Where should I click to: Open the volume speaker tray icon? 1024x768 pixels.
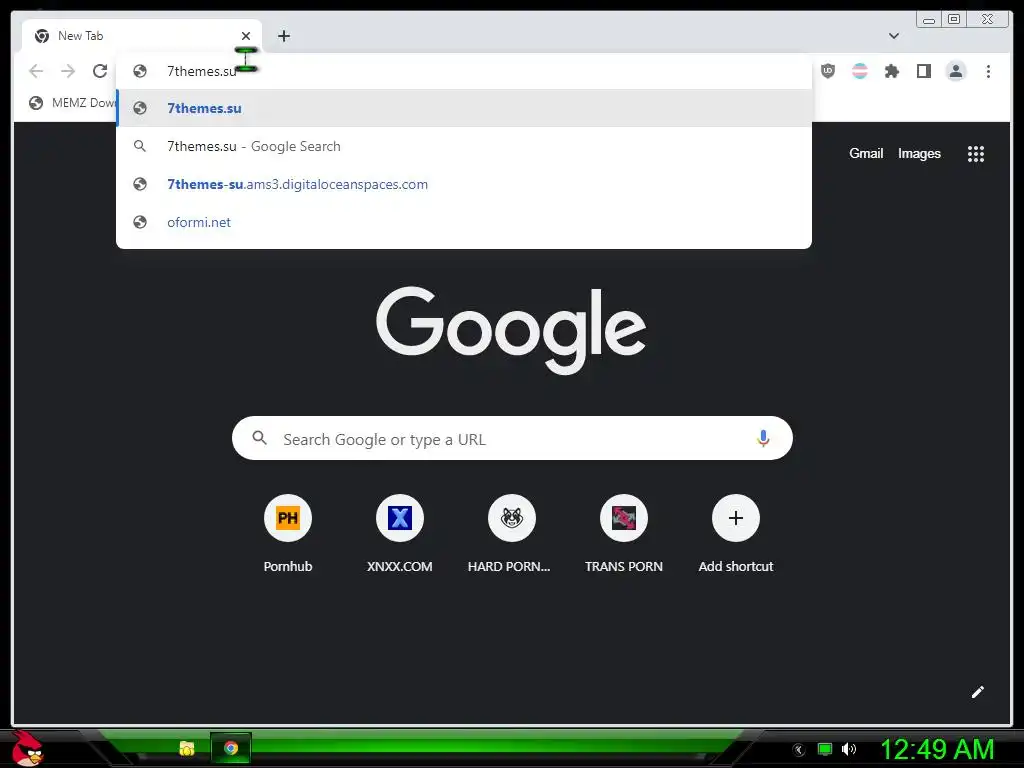click(848, 749)
